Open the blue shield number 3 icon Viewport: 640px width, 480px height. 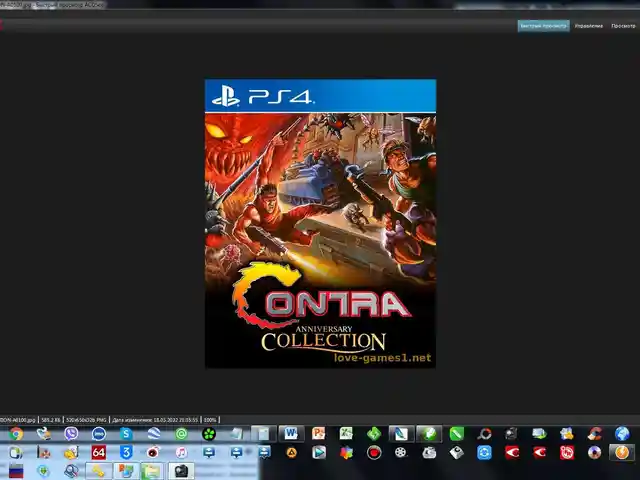pos(126,452)
